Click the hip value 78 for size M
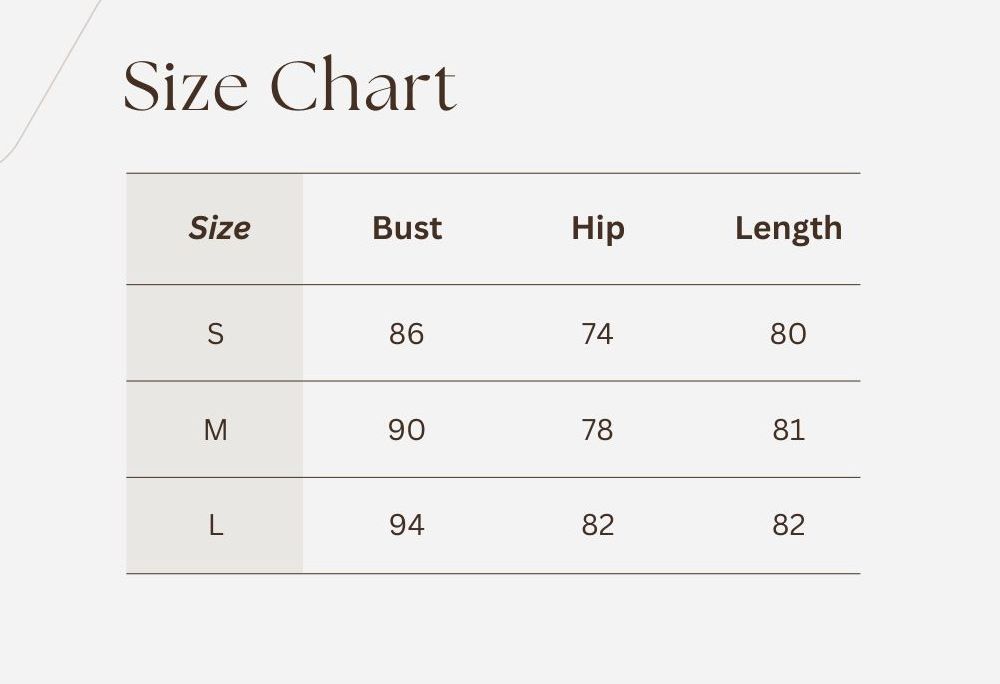Image resolution: width=1000 pixels, height=684 pixels. pyautogui.click(x=598, y=430)
